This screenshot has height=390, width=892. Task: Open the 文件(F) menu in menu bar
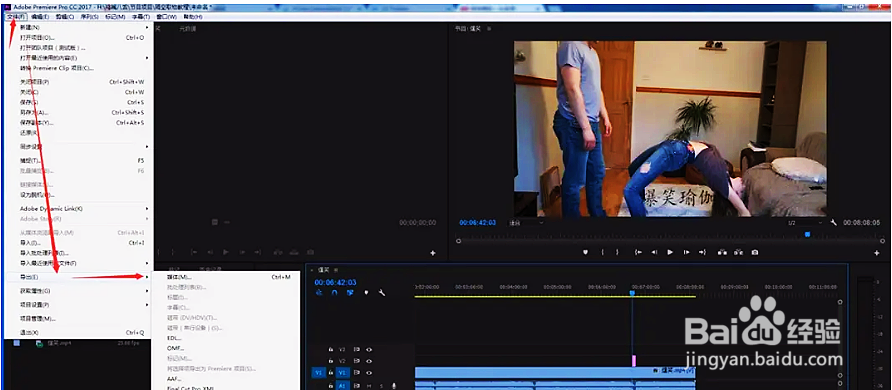(16, 17)
